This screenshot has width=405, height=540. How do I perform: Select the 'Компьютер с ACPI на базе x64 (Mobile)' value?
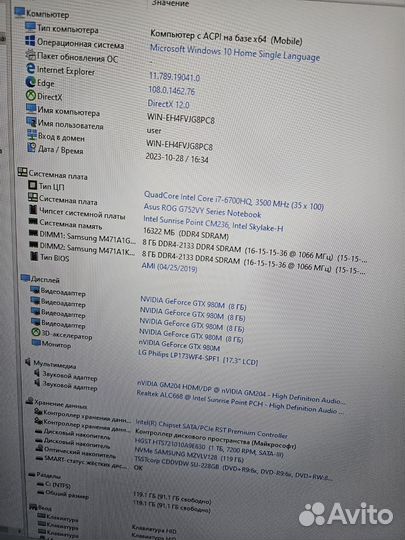click(227, 37)
